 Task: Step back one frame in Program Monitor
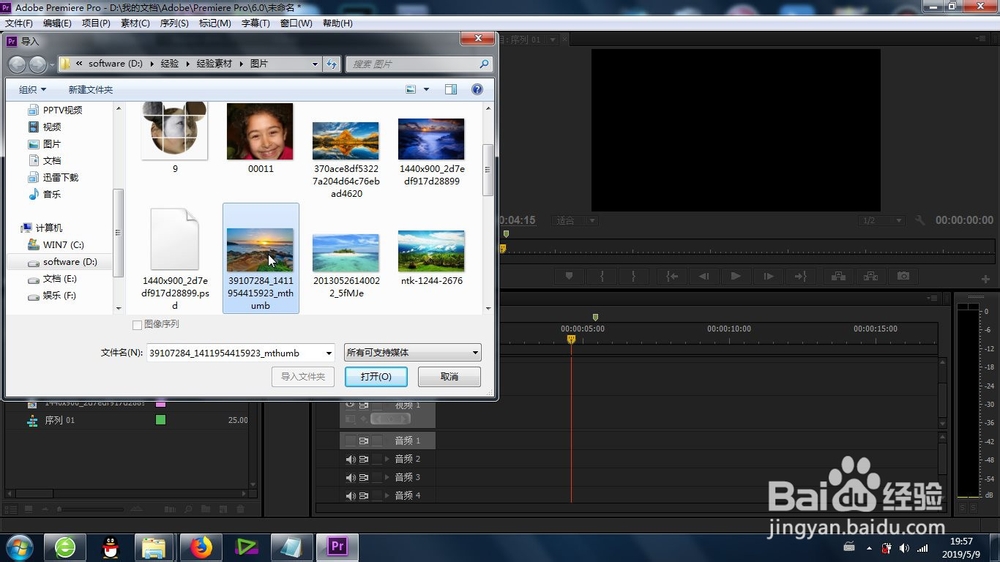(x=703, y=276)
